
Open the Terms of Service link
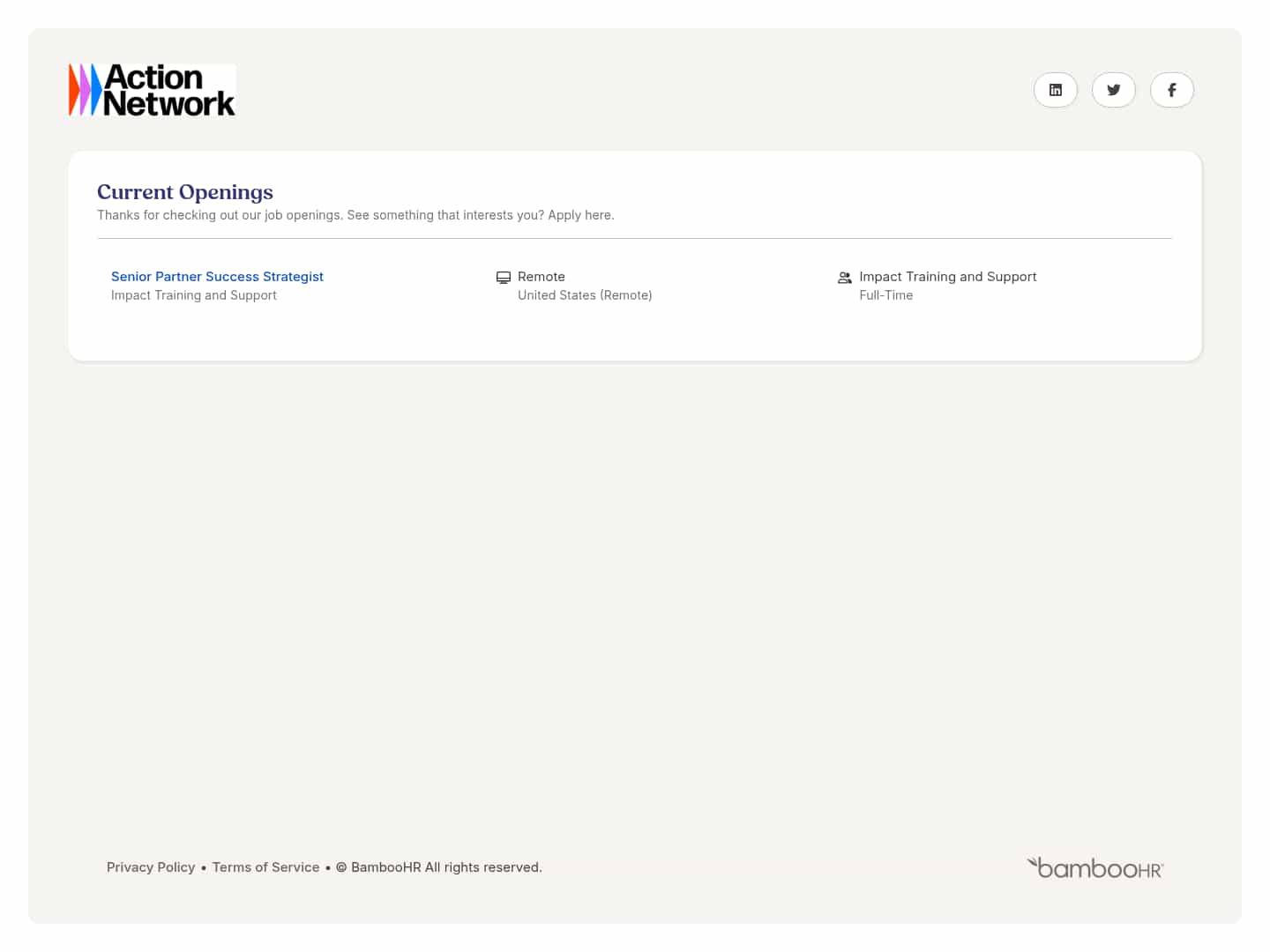pyautogui.click(x=265, y=867)
